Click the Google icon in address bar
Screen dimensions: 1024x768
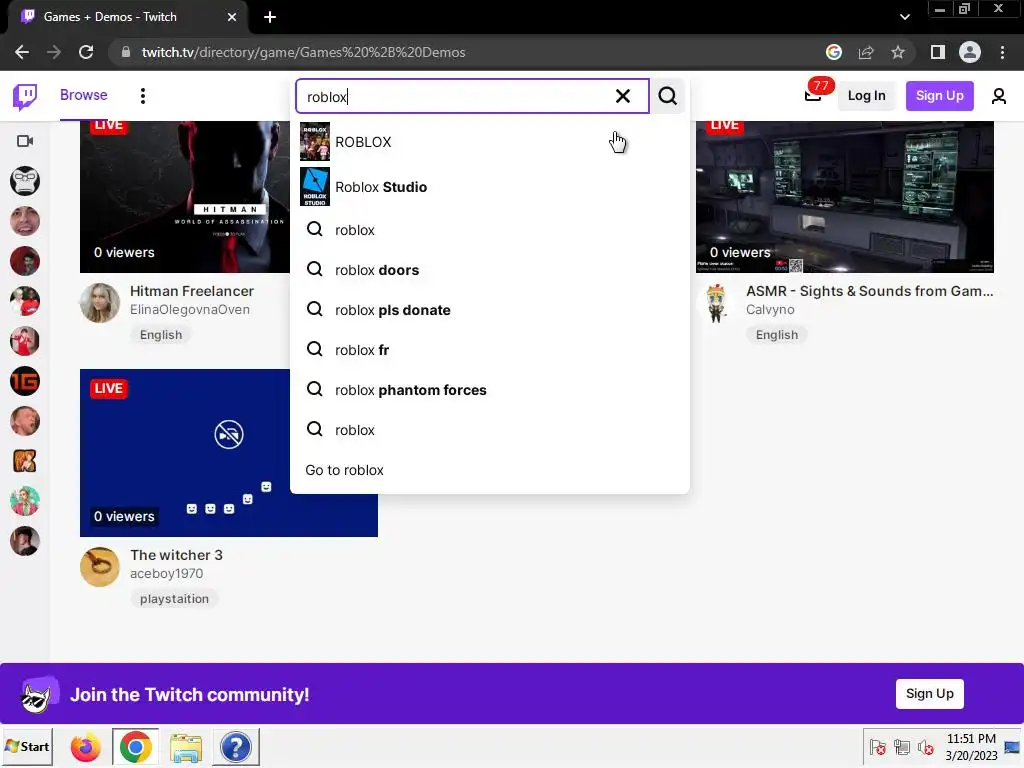click(x=834, y=52)
